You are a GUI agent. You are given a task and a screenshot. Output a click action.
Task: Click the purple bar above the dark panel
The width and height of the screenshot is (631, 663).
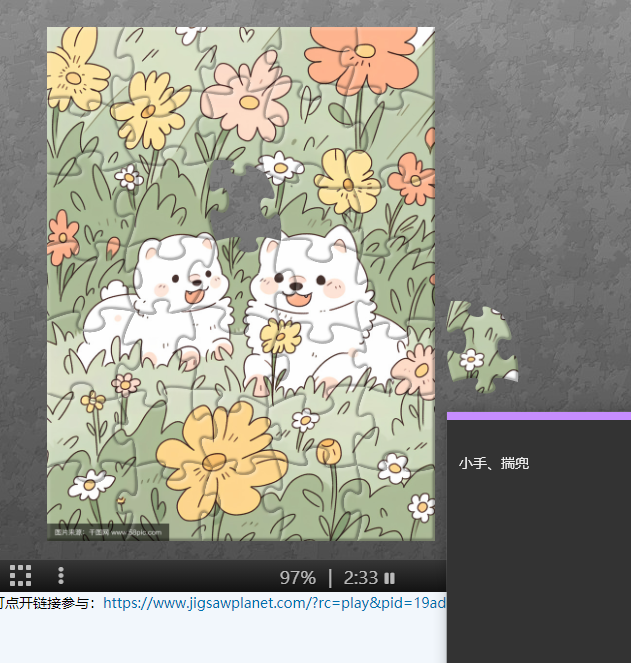pyautogui.click(x=538, y=415)
